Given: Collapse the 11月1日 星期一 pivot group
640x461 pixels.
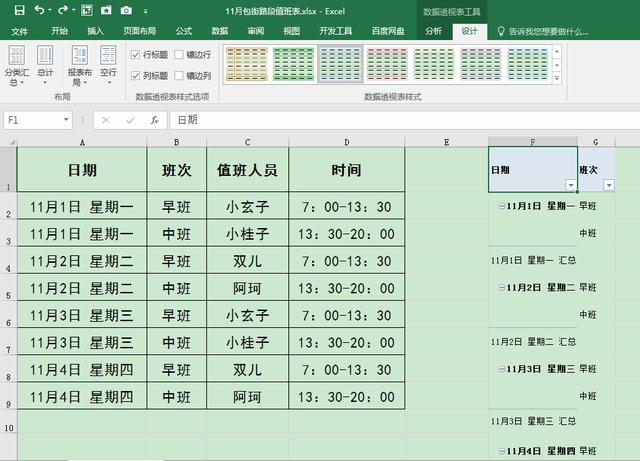Looking at the screenshot, I should tap(501, 206).
